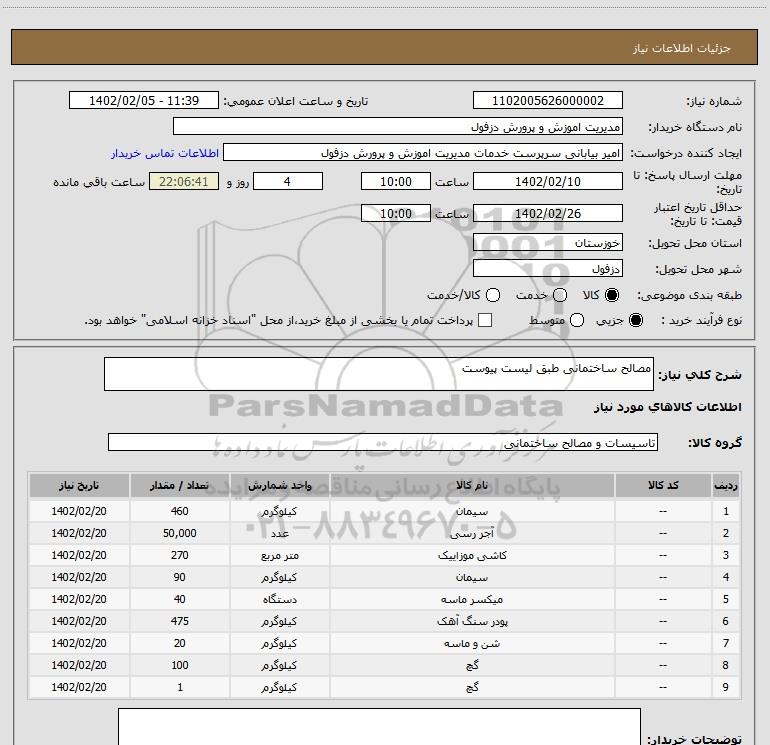Viewport: 770px width, 745px height.
Task: Click unit دستگاه in row 5
Action: tap(279, 600)
